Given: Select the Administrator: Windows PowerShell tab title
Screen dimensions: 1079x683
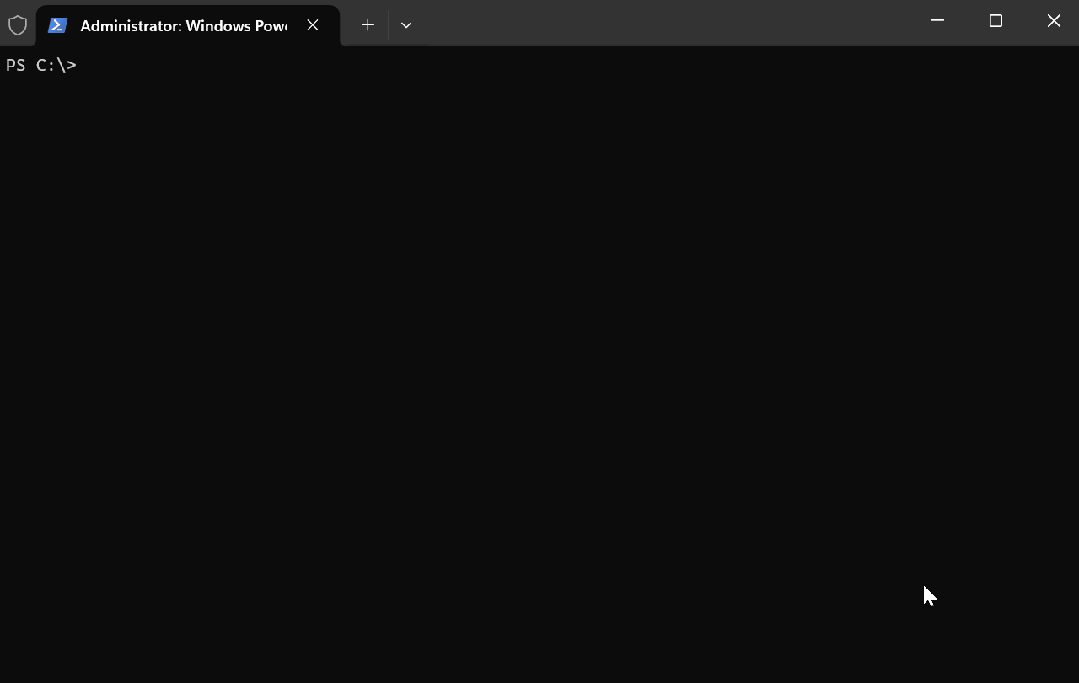Looking at the screenshot, I should (x=184, y=25).
